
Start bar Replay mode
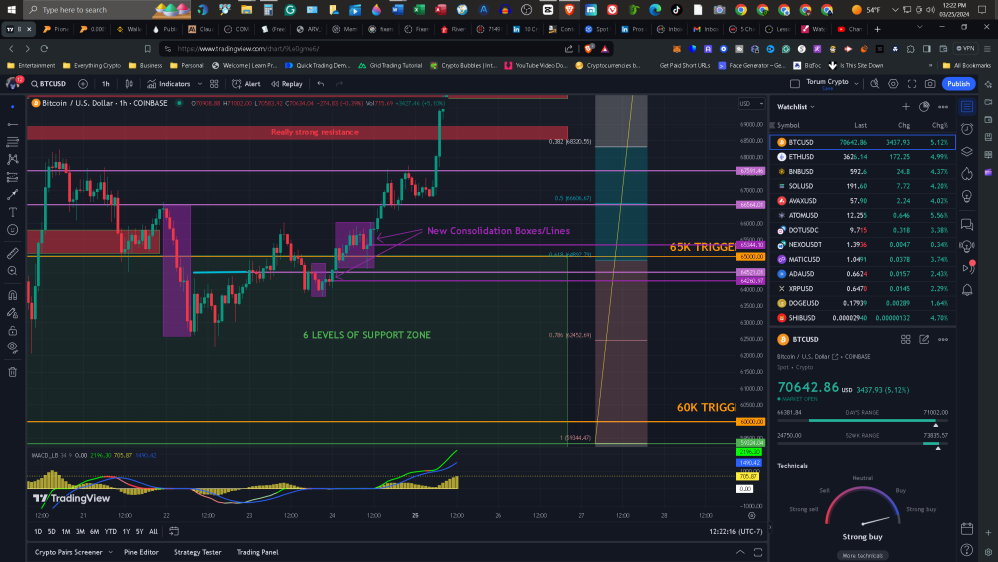[x=287, y=84]
